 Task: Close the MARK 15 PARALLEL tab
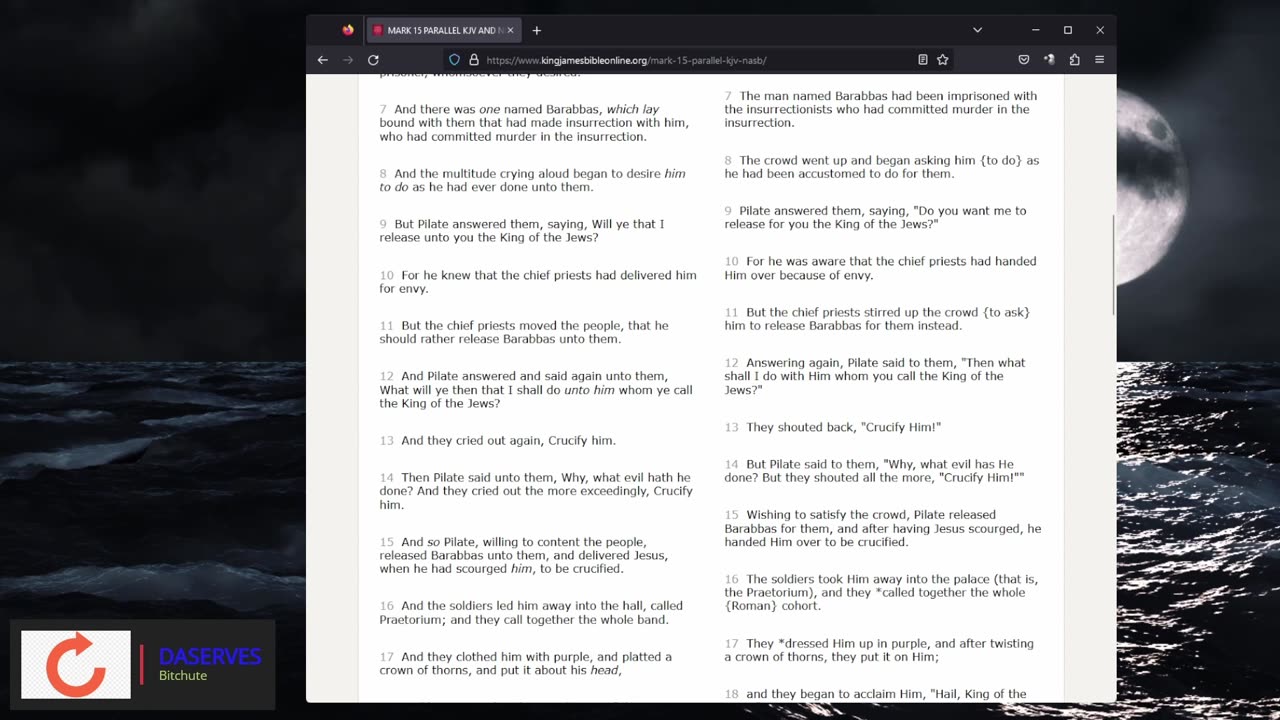click(510, 30)
